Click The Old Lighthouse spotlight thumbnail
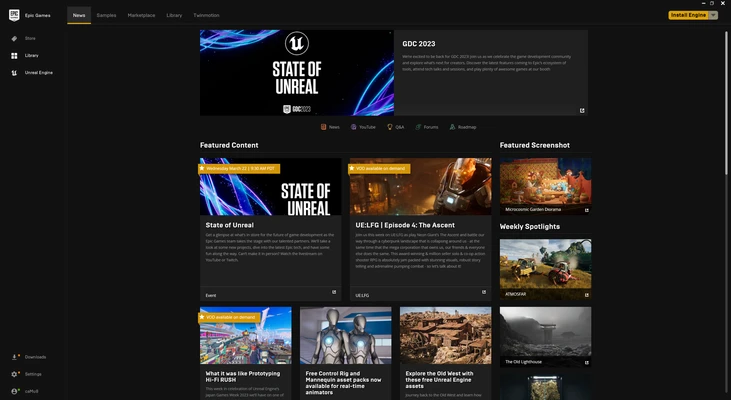This screenshot has width=731, height=400. tap(545, 337)
